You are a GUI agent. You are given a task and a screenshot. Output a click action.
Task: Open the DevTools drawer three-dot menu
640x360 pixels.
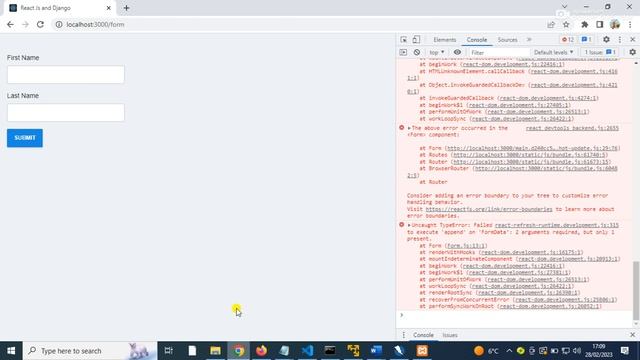(403, 335)
